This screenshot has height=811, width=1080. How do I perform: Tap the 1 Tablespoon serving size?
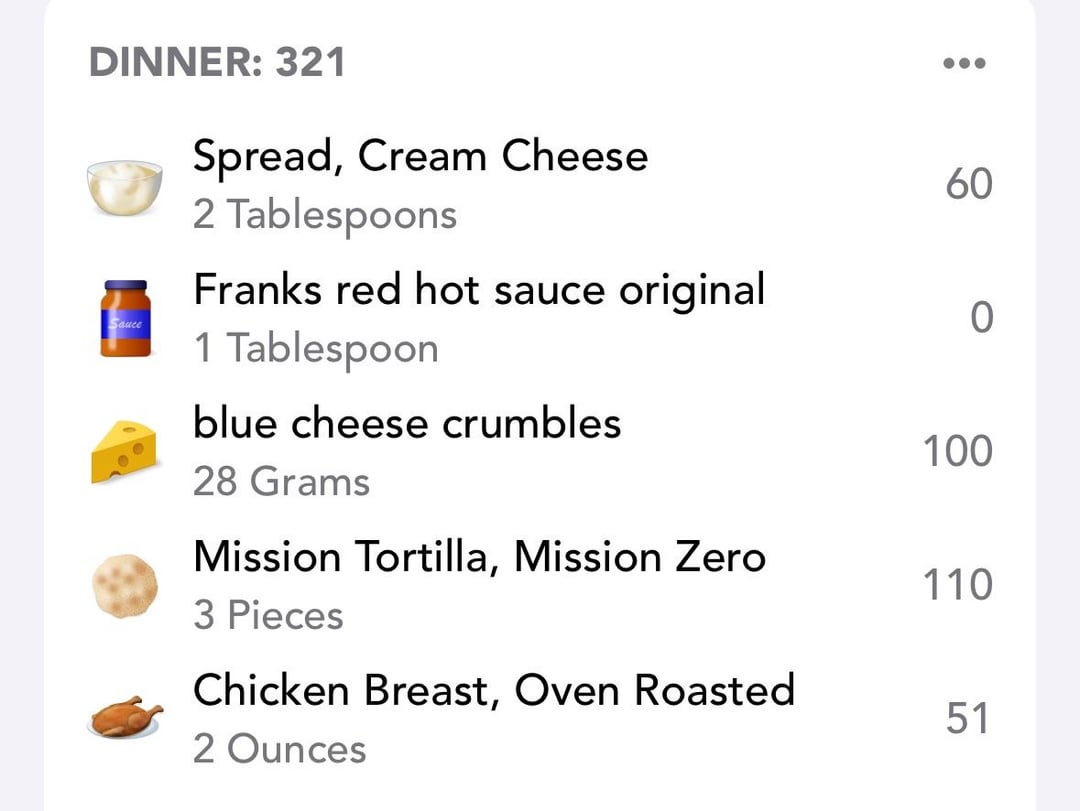(x=315, y=349)
